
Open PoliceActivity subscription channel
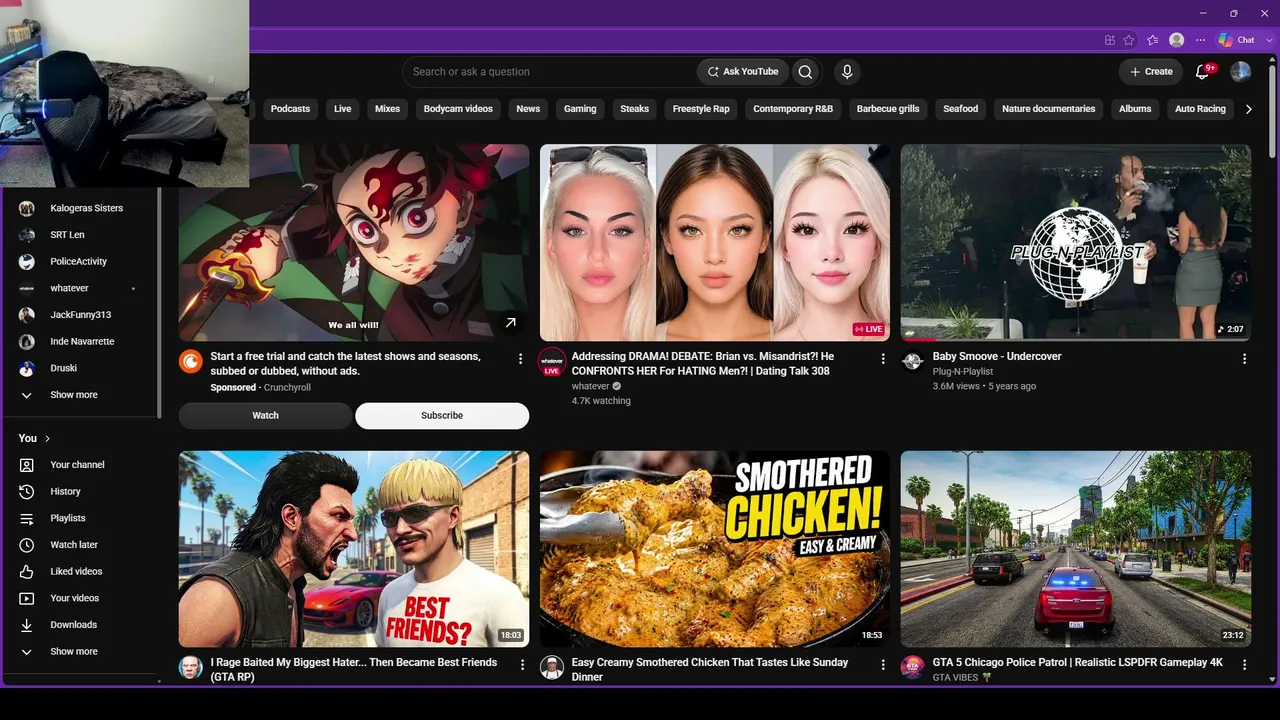pyautogui.click(x=78, y=262)
